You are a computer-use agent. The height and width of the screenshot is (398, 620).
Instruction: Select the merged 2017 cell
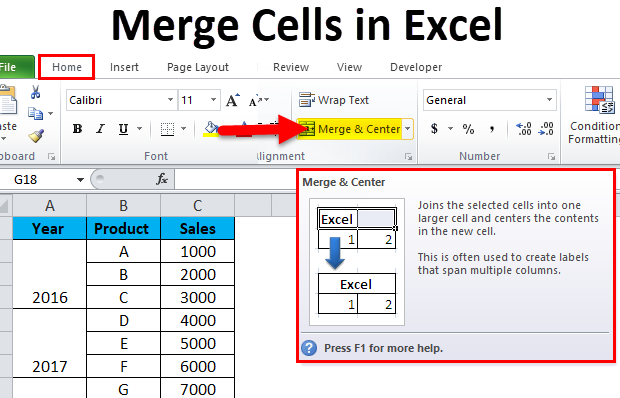49,343
